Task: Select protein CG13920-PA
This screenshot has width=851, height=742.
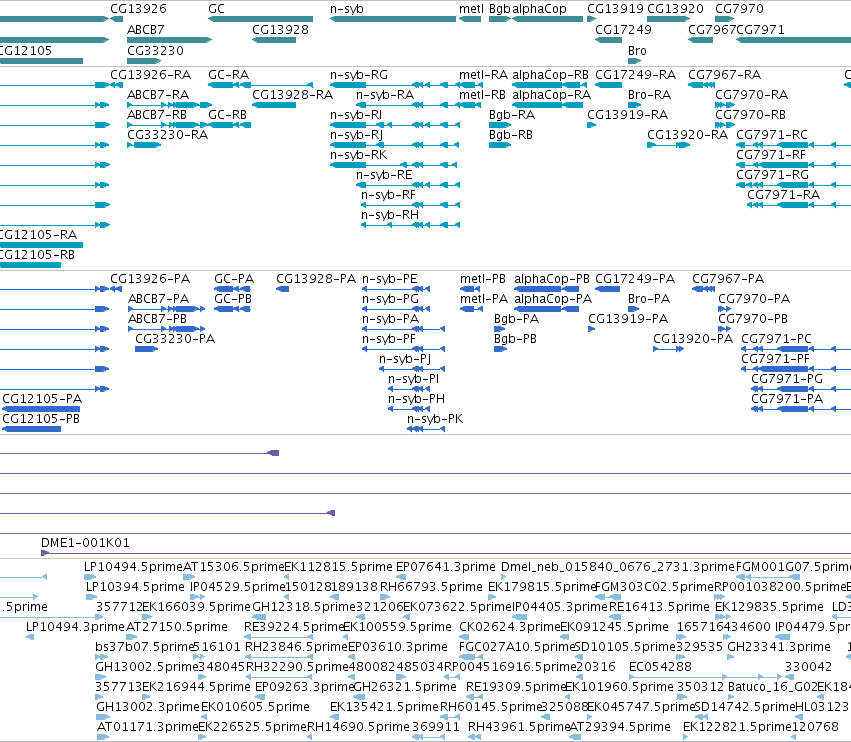Action: tap(693, 339)
